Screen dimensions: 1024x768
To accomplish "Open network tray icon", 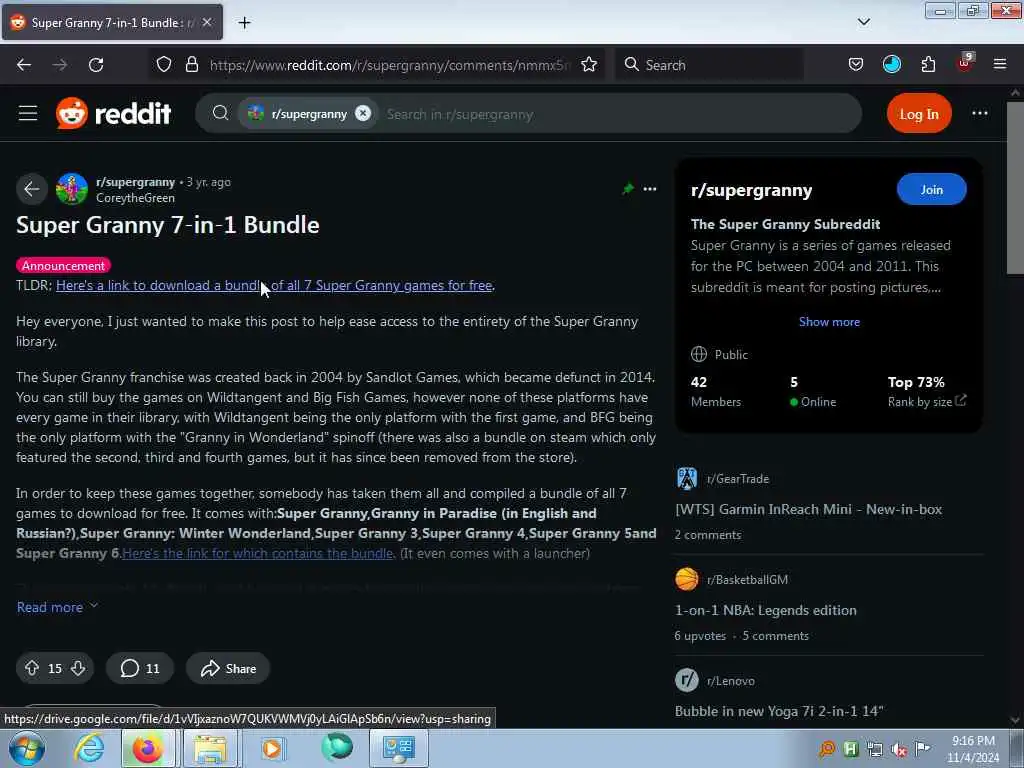I will 874,749.
